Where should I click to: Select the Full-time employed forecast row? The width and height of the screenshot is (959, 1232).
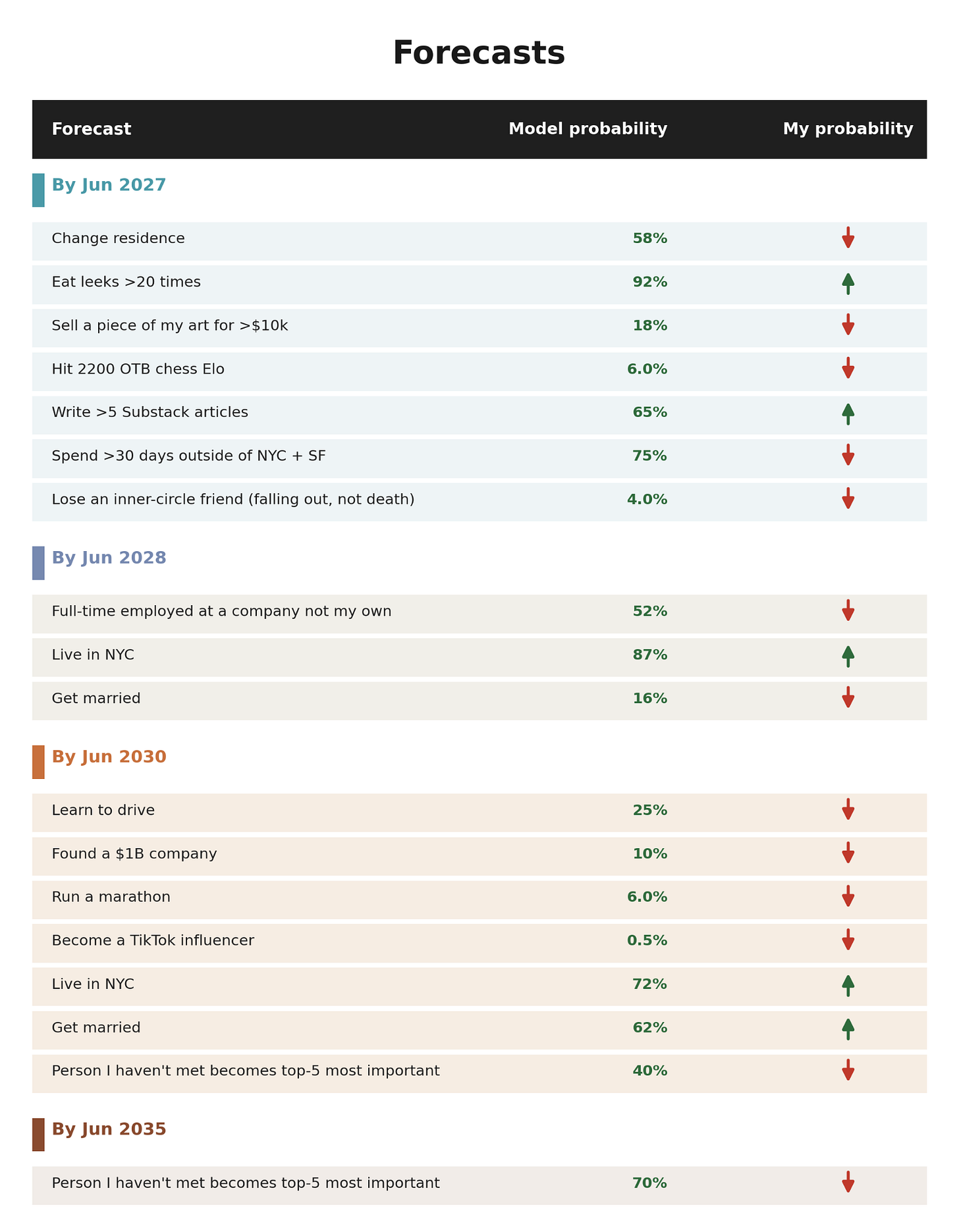[x=479, y=614]
